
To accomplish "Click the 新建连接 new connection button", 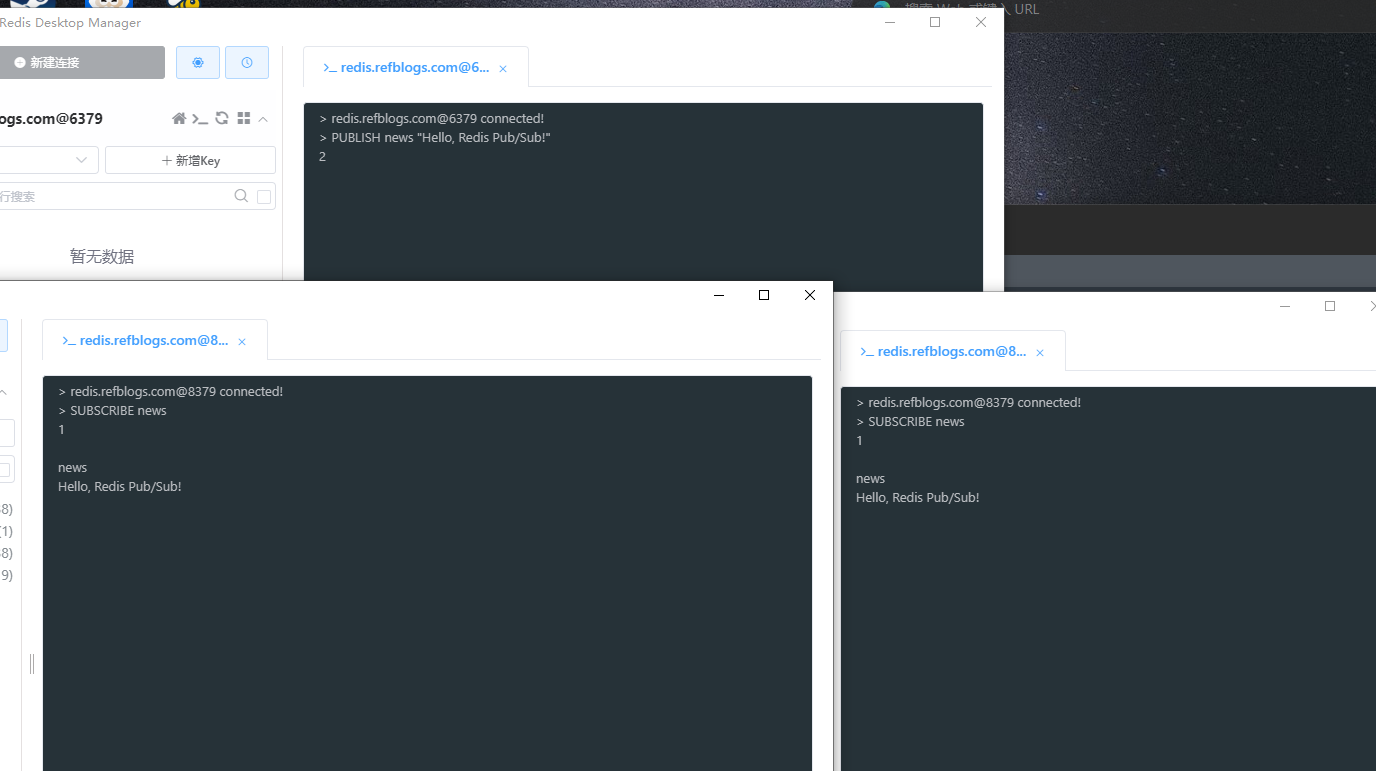I will [80, 62].
